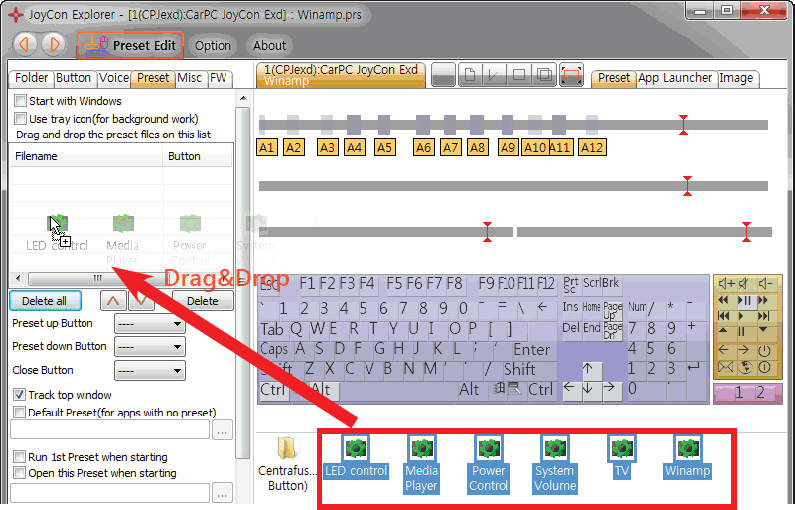Switch to the Folder tab
Image resolution: width=795 pixels, height=510 pixels.
click(x=31, y=78)
